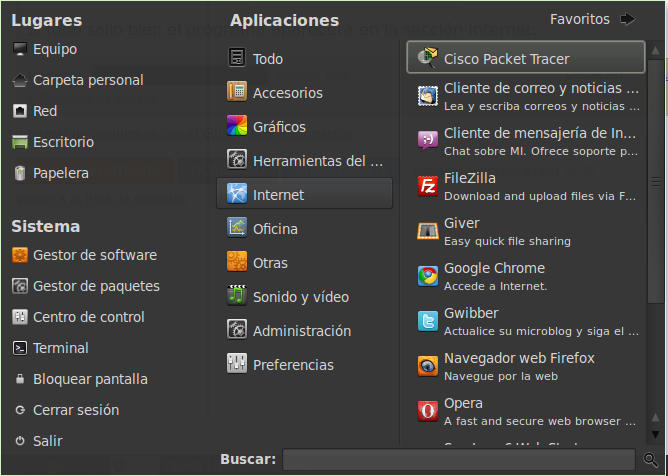Image resolution: width=668 pixels, height=476 pixels.
Task: Click the Terminal prompt icon
Action: [20, 348]
